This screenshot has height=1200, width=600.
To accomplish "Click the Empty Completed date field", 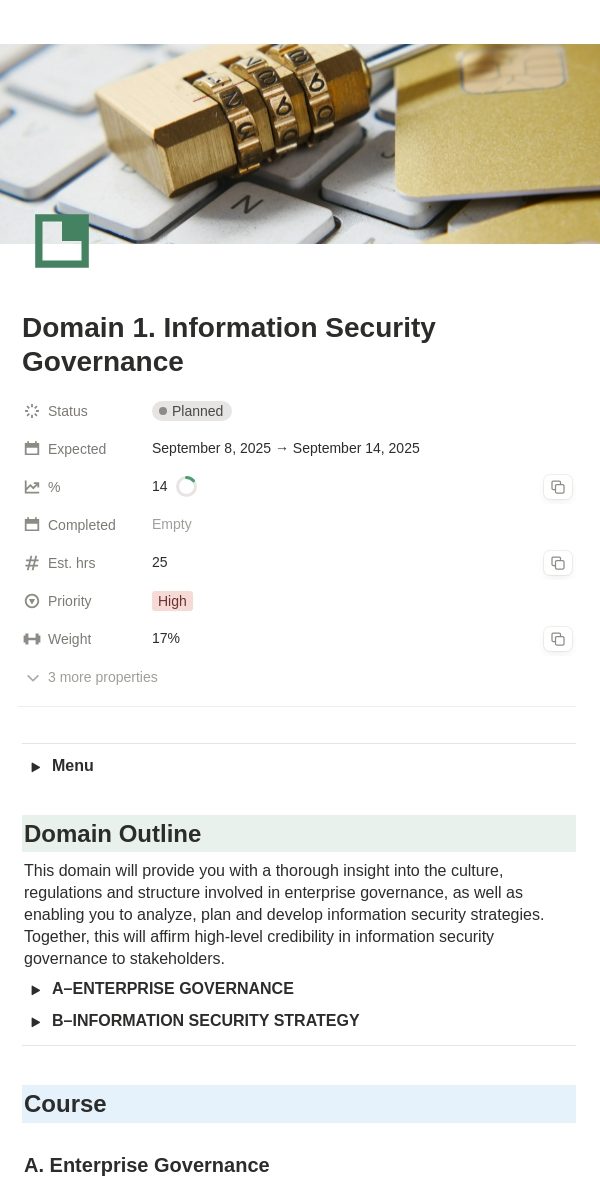I will [172, 524].
